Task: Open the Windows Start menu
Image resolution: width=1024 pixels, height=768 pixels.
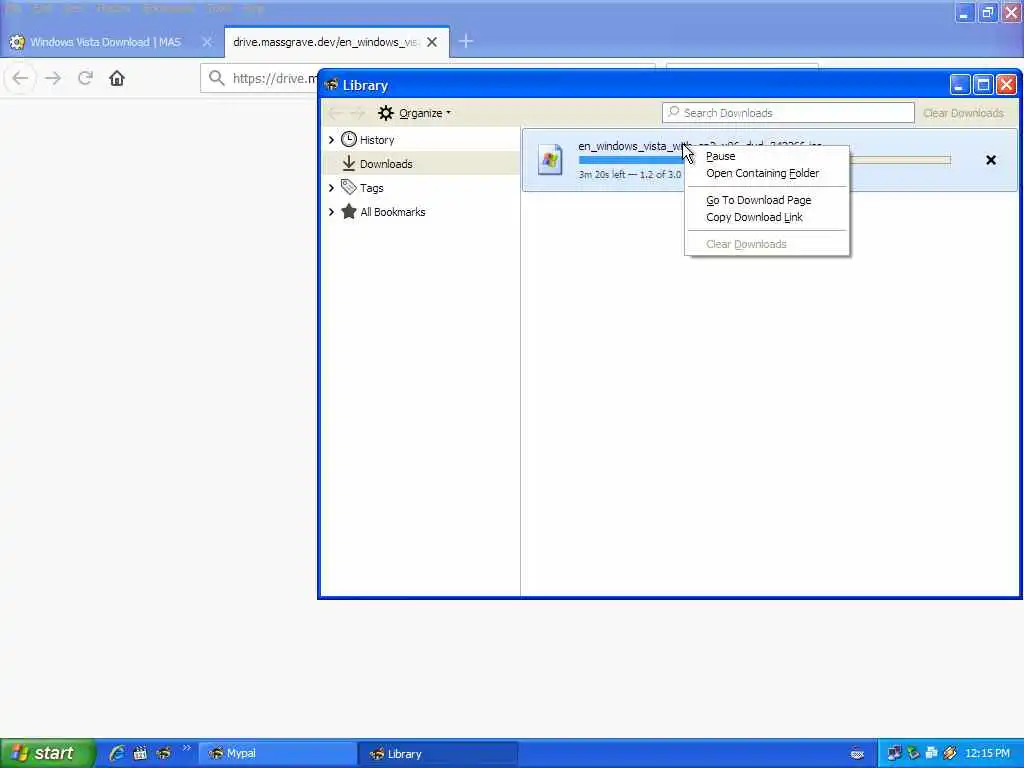Action: [x=48, y=754]
